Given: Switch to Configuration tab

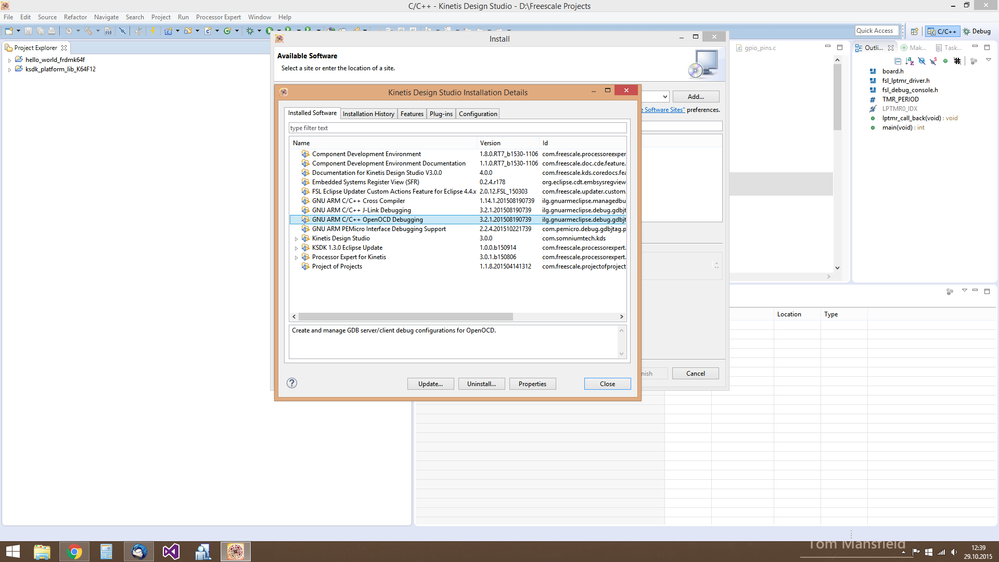Looking at the screenshot, I should click(x=478, y=113).
